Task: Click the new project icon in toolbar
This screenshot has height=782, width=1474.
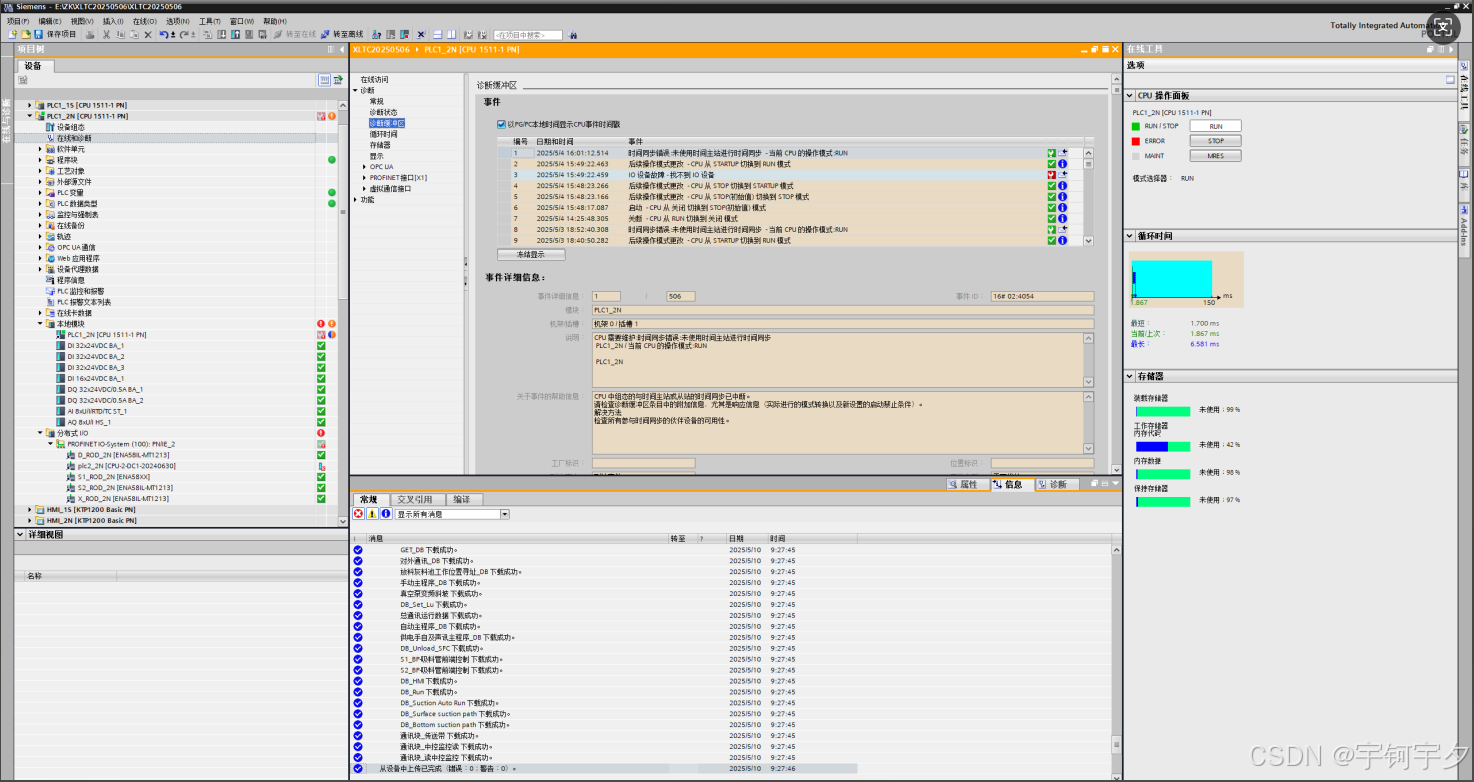Action: (12, 34)
